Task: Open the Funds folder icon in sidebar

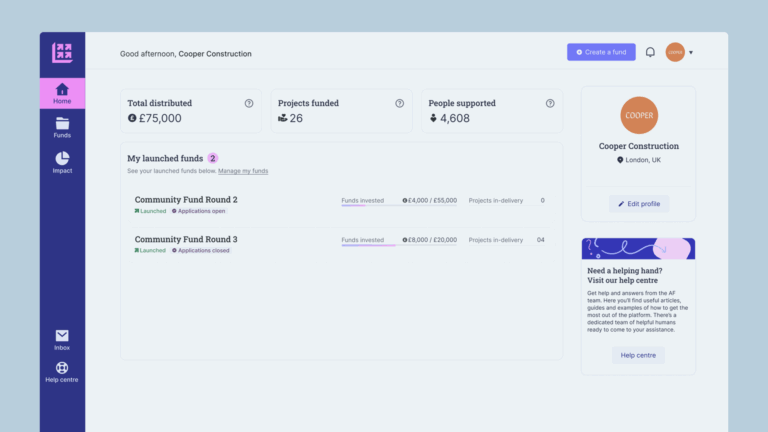Action: 62,123
